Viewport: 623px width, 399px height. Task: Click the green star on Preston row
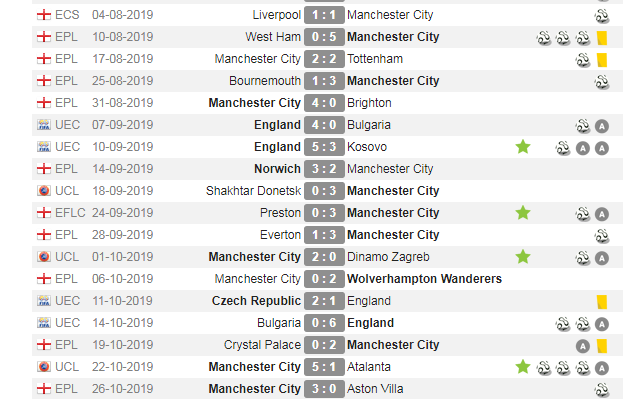click(523, 213)
